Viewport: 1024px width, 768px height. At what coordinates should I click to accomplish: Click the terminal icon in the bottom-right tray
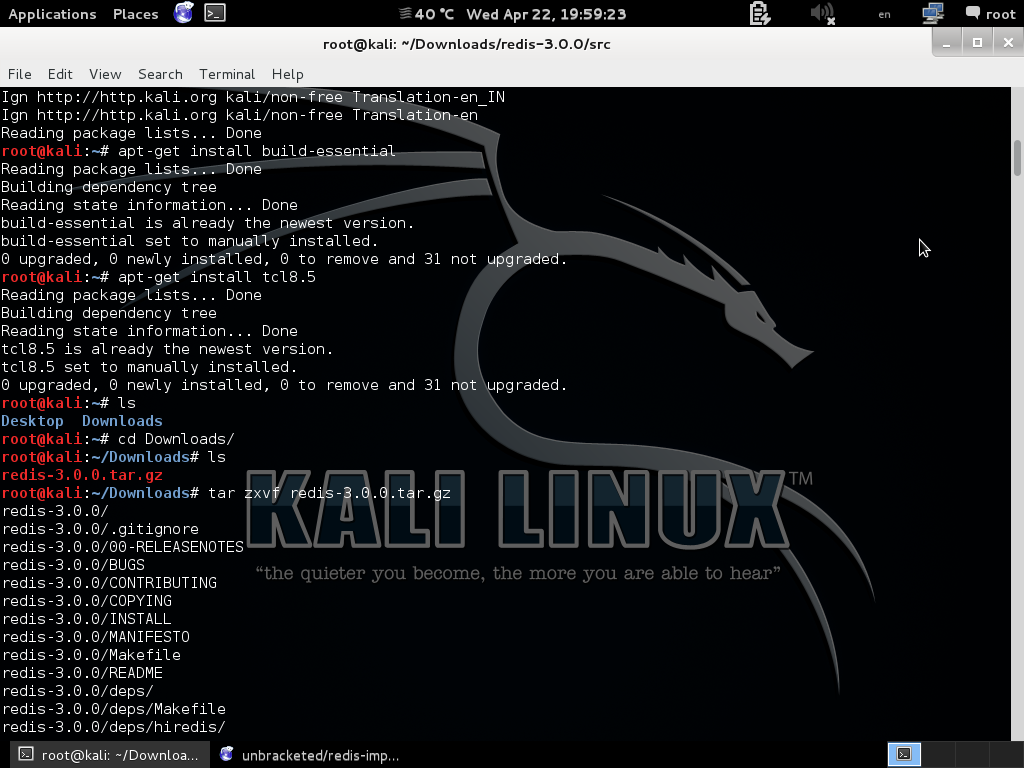click(x=904, y=754)
